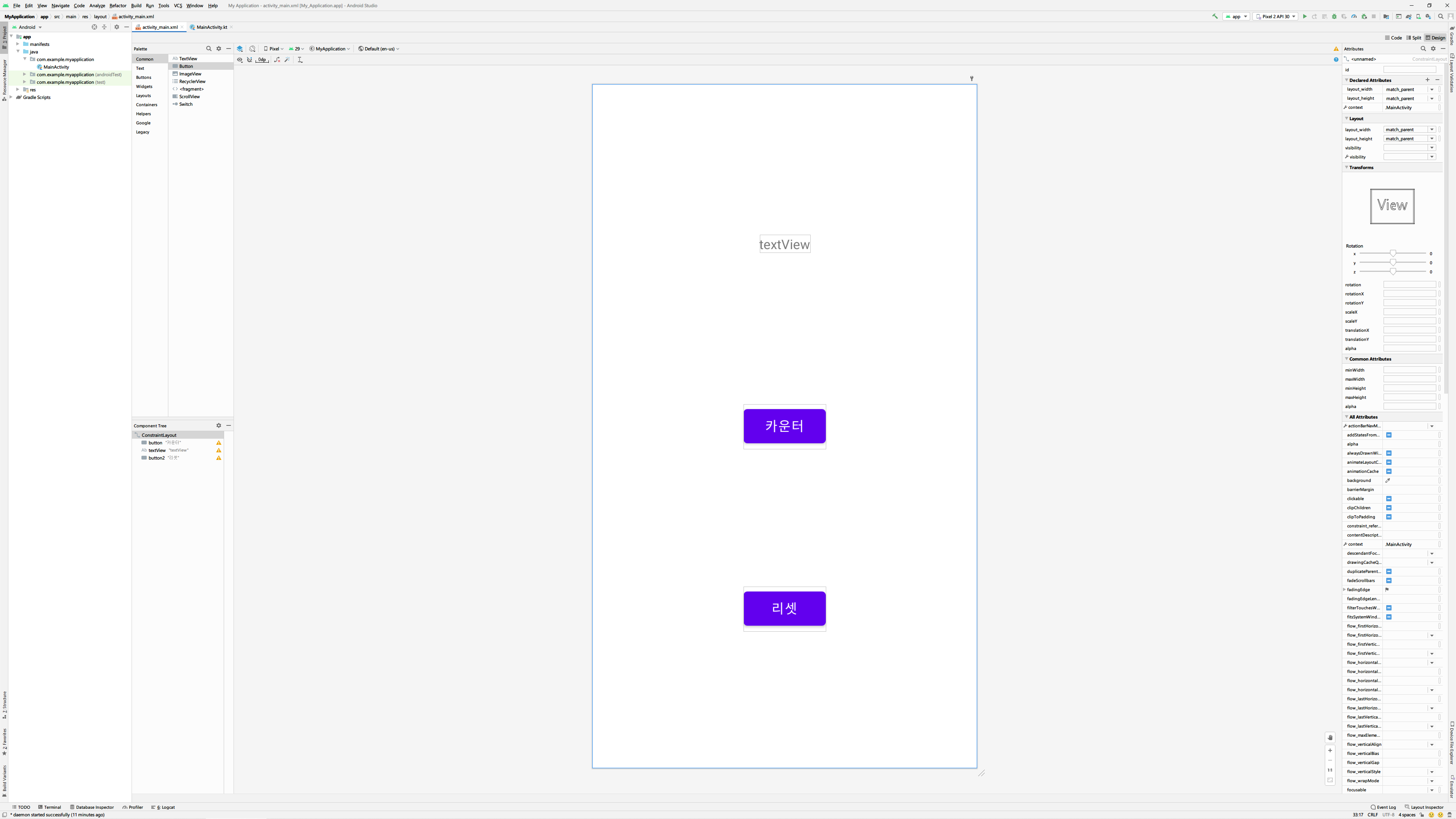Click the green Debug app bug icon
This screenshot has height=819, width=1456.
1334,16
